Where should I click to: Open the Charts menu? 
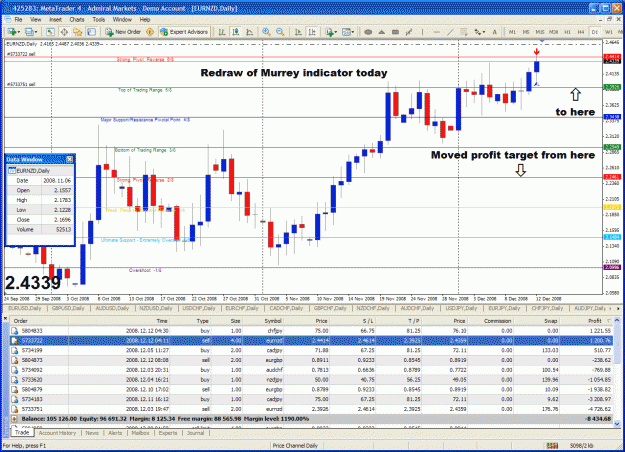[77, 19]
